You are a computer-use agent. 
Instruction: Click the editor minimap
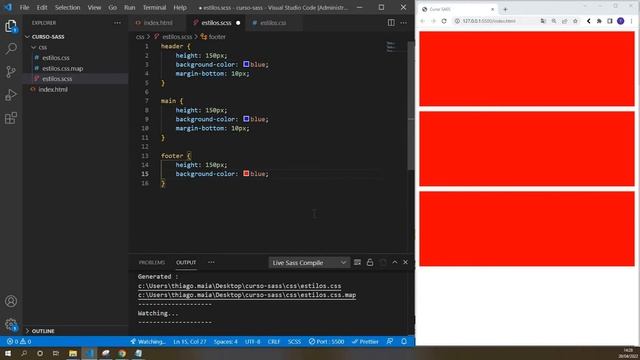tap(391, 47)
